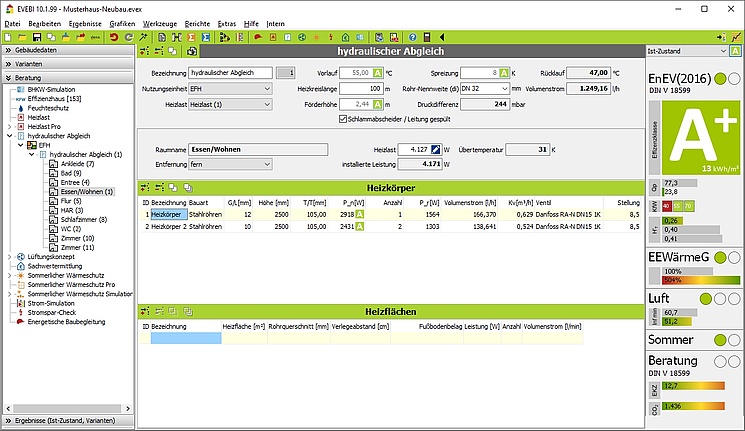Open the calculator toolbar icon
Viewport: 745px width, 431px height.
click(x=427, y=37)
